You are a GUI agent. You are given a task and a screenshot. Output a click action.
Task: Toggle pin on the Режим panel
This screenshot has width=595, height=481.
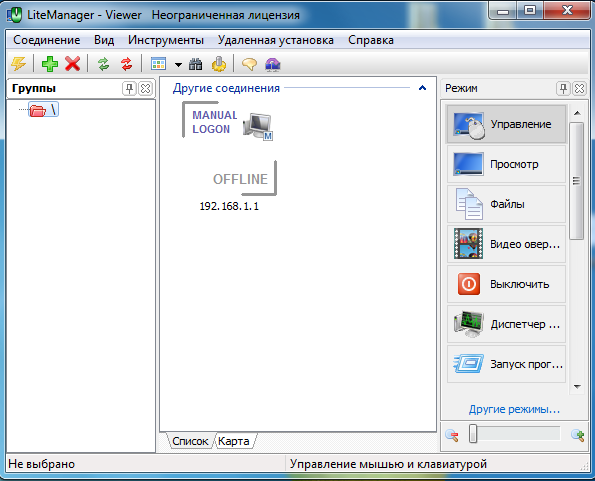(563, 88)
